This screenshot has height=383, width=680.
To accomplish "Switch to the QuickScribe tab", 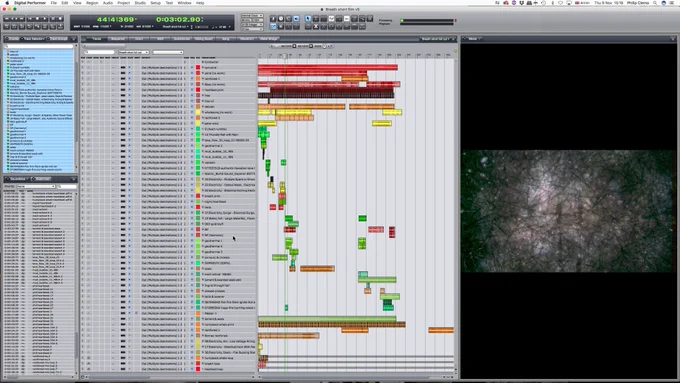I will point(182,39).
